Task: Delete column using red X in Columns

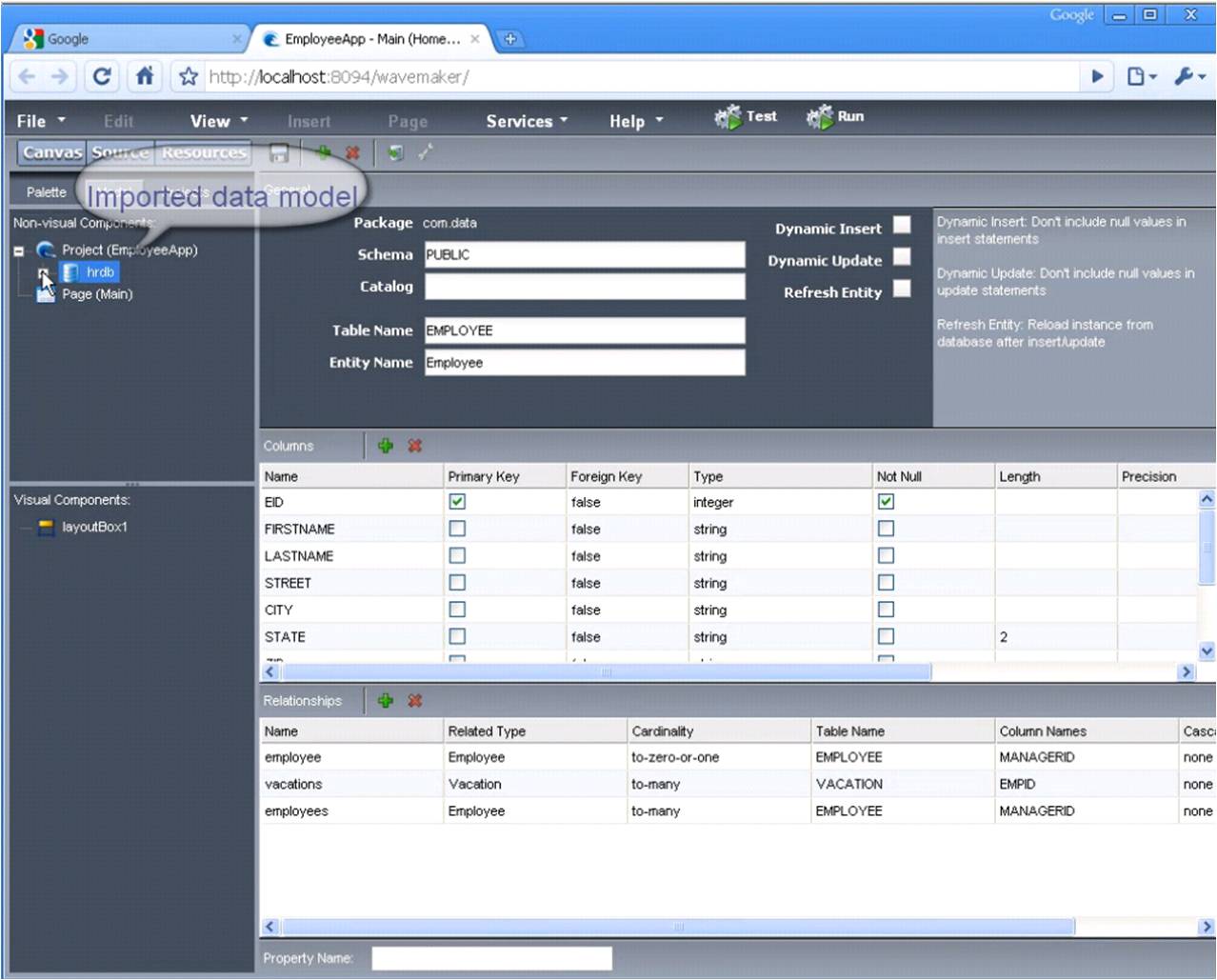Action: coord(415,446)
